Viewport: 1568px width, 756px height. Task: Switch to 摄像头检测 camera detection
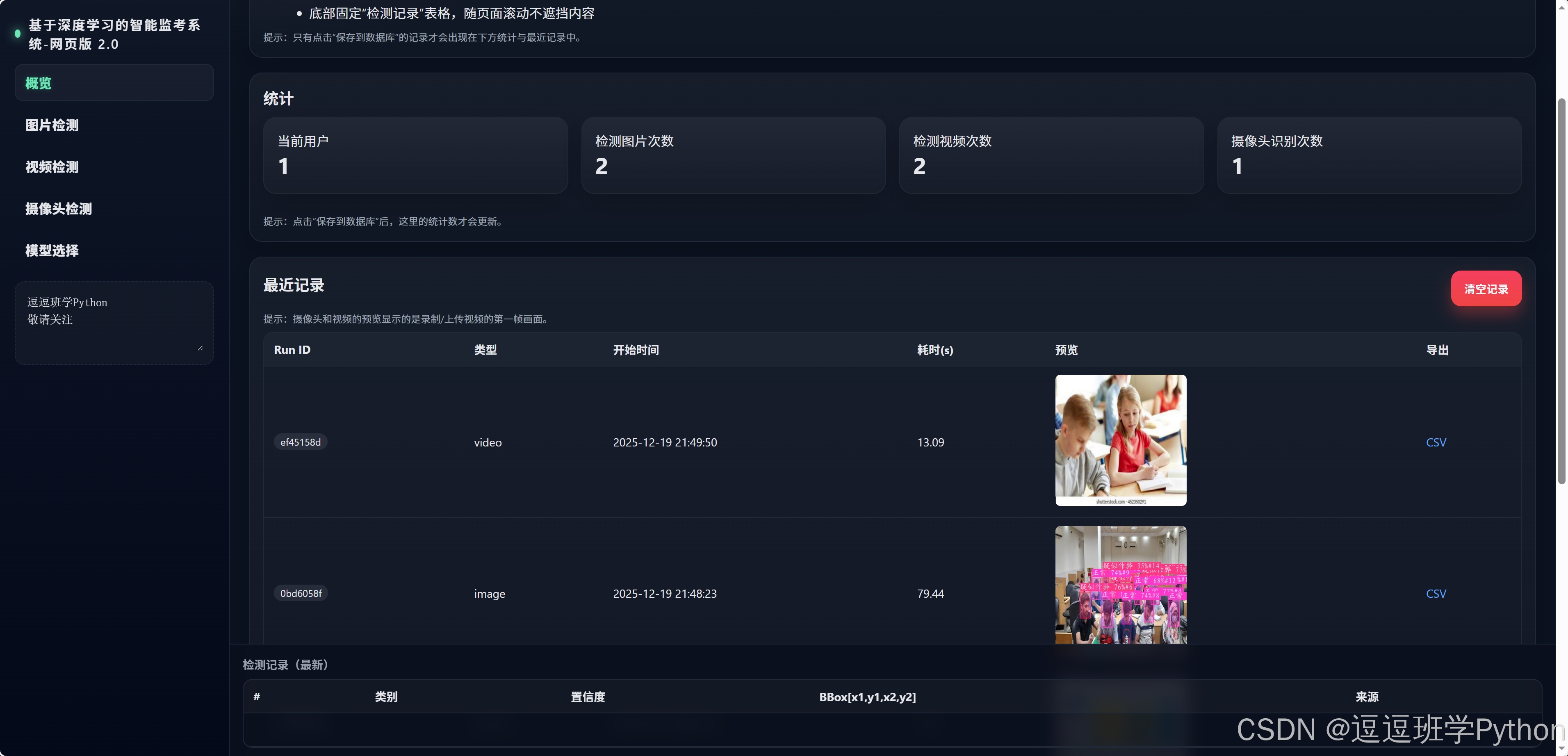tap(59, 209)
